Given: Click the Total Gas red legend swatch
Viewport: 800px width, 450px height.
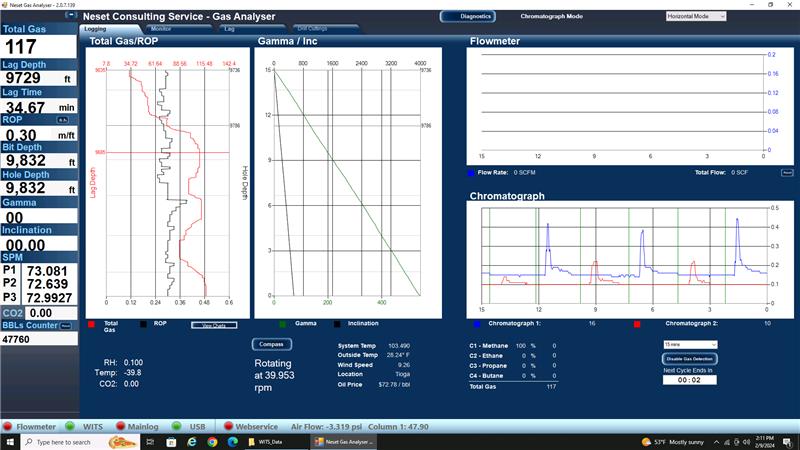Looking at the screenshot, I should coord(92,324).
